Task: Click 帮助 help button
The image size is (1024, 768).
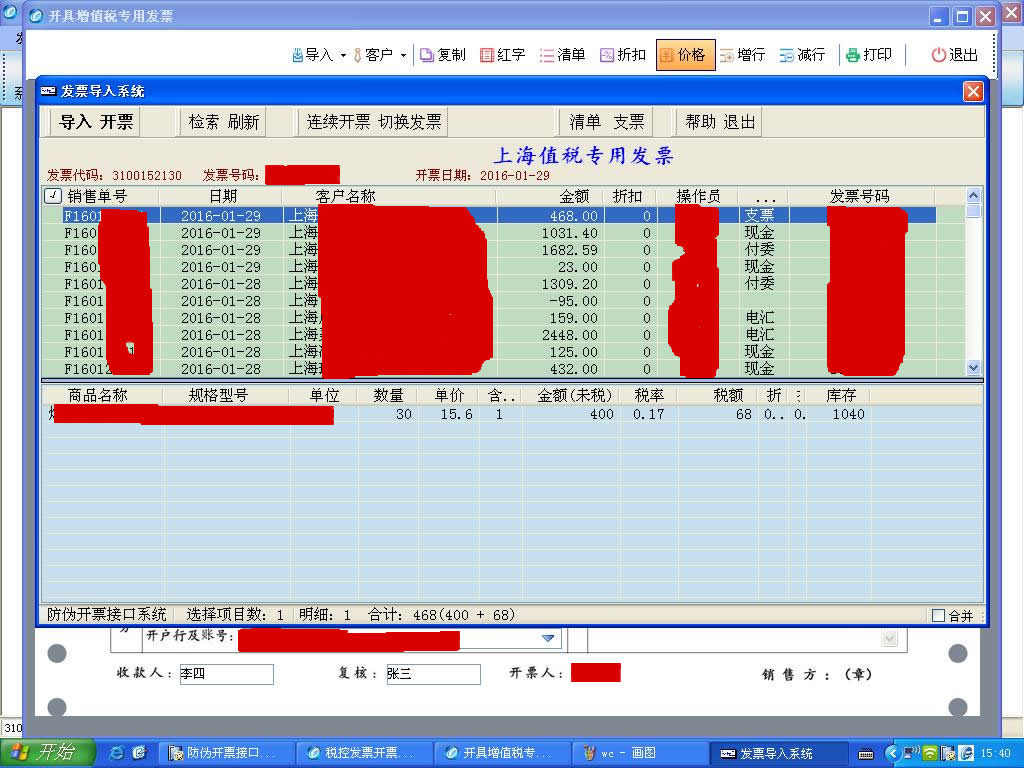Action: [x=701, y=122]
